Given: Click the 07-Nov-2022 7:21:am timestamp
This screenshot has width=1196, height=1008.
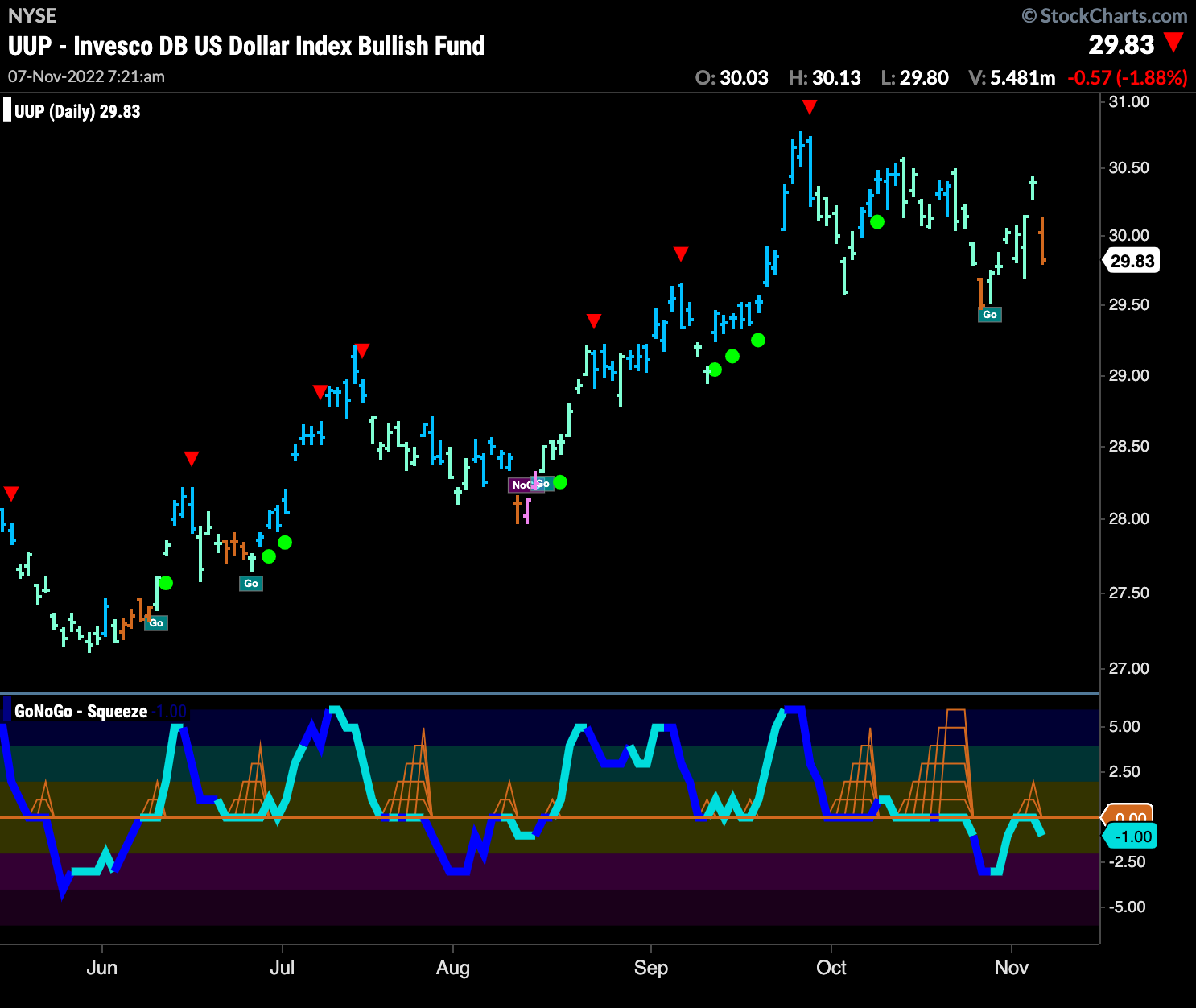Looking at the screenshot, I should coord(86,76).
